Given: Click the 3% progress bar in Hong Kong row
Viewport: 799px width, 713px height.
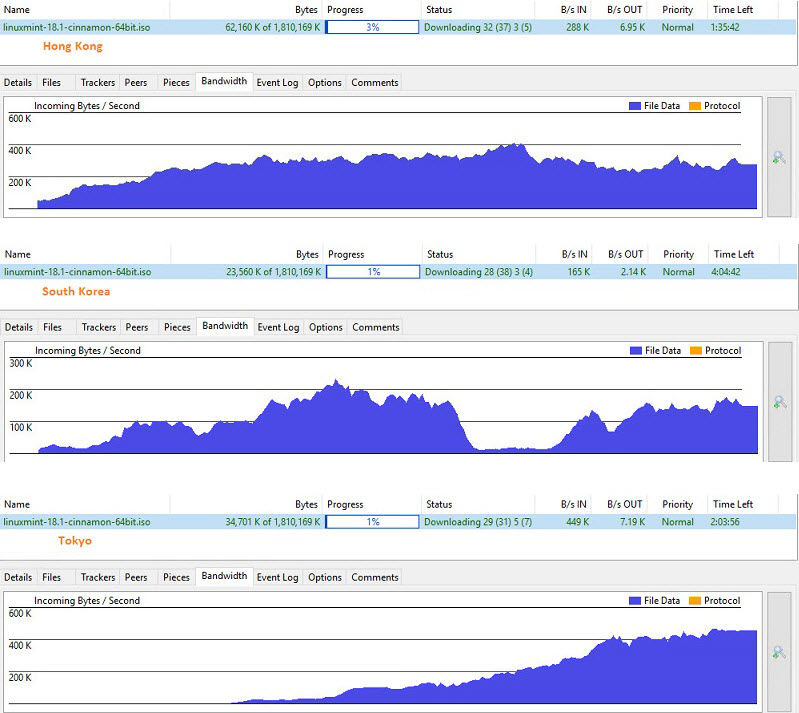Looking at the screenshot, I should (x=372, y=27).
